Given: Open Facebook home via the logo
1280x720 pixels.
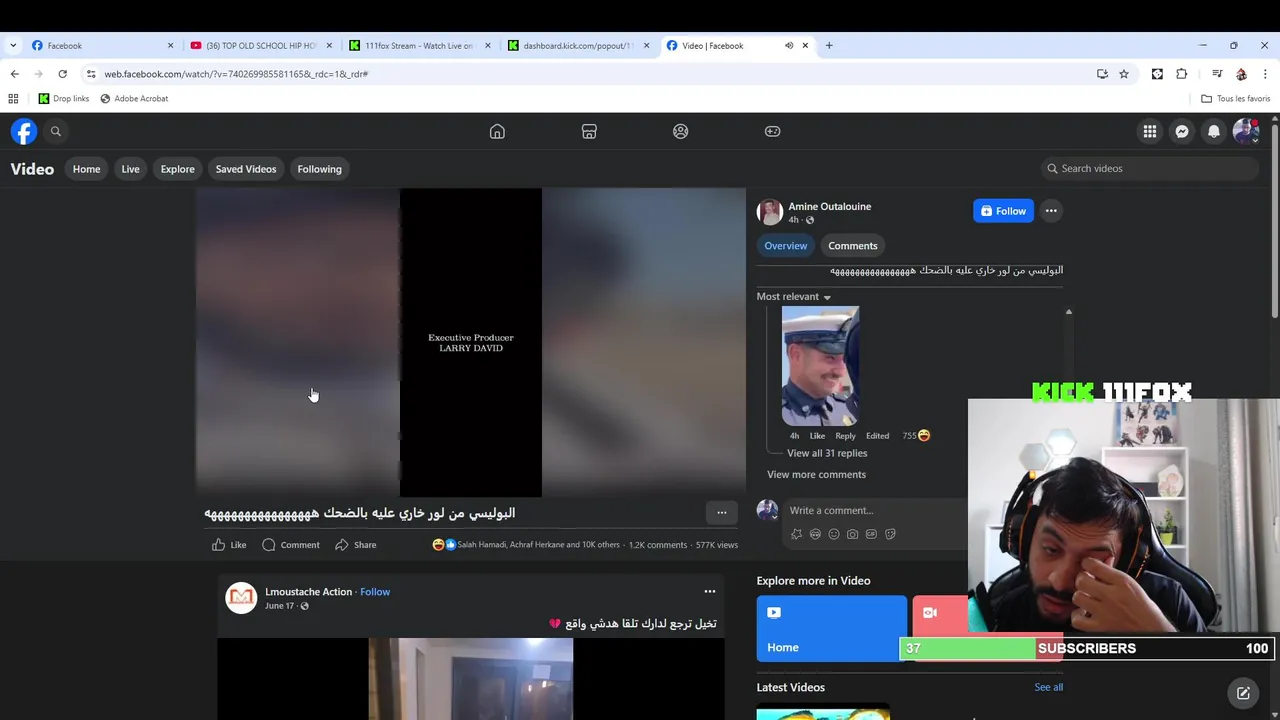Looking at the screenshot, I should (x=24, y=131).
